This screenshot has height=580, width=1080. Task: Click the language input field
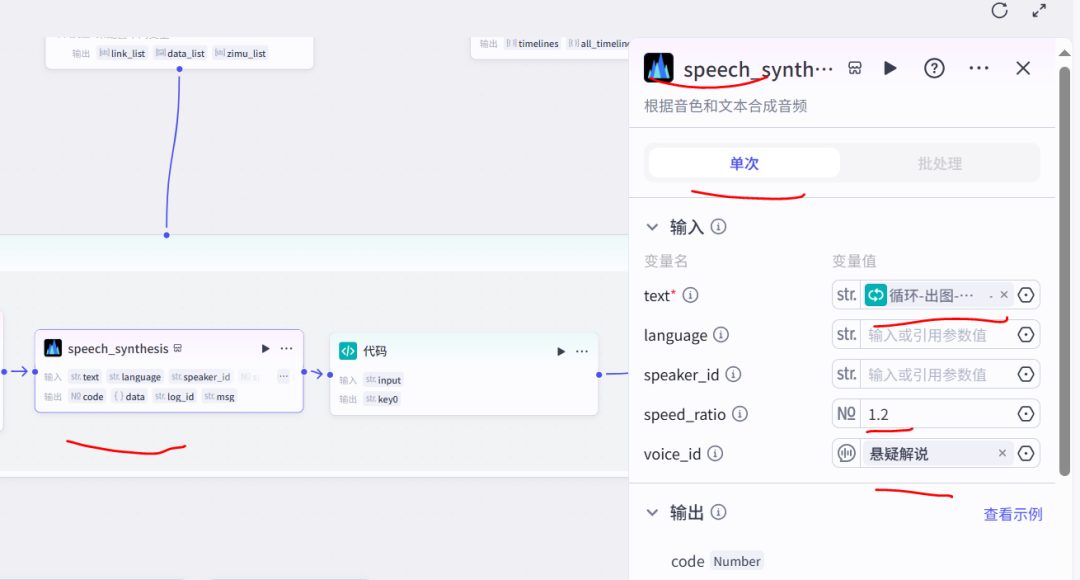(x=930, y=334)
